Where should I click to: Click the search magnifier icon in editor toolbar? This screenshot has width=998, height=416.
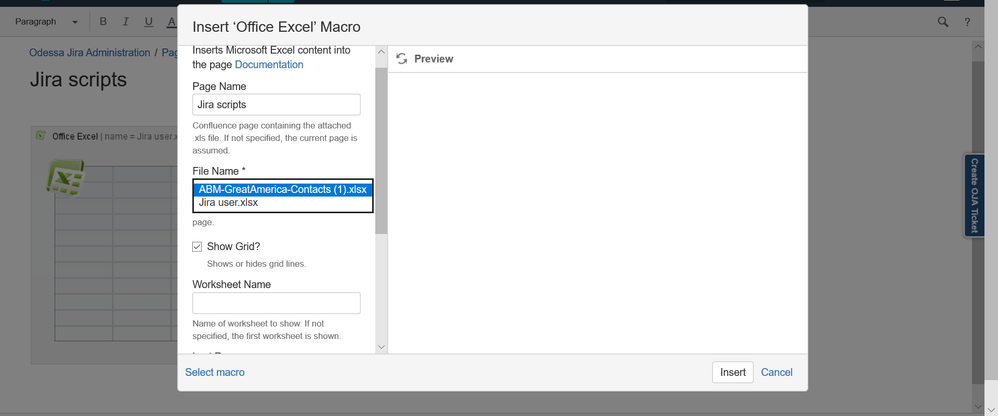click(x=943, y=22)
